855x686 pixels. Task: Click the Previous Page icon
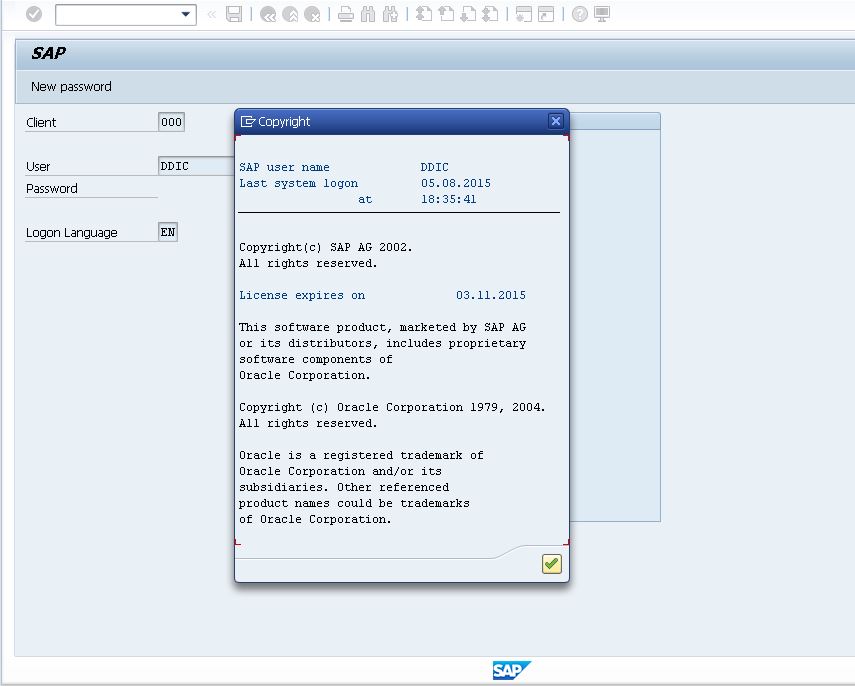point(446,14)
